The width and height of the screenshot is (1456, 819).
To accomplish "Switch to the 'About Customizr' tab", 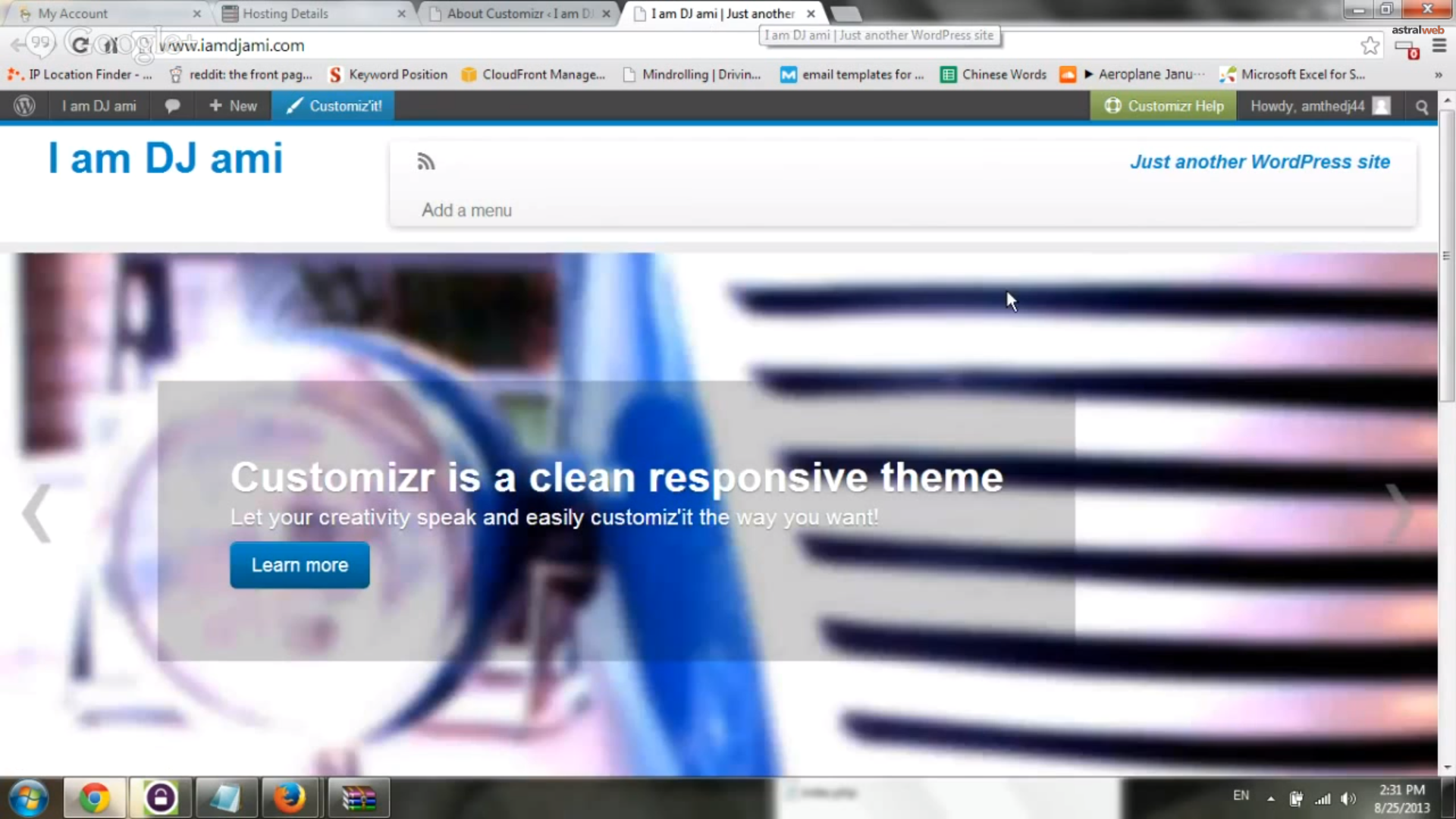I will 519,14.
